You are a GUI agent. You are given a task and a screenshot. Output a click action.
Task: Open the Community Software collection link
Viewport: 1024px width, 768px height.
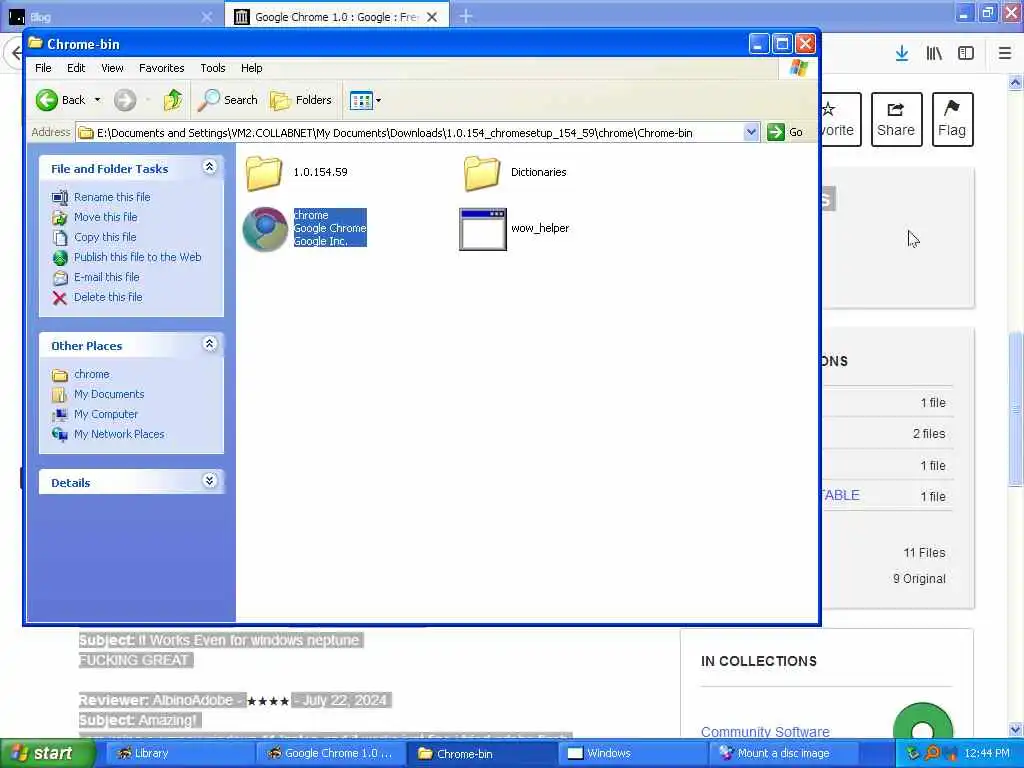pos(765,731)
